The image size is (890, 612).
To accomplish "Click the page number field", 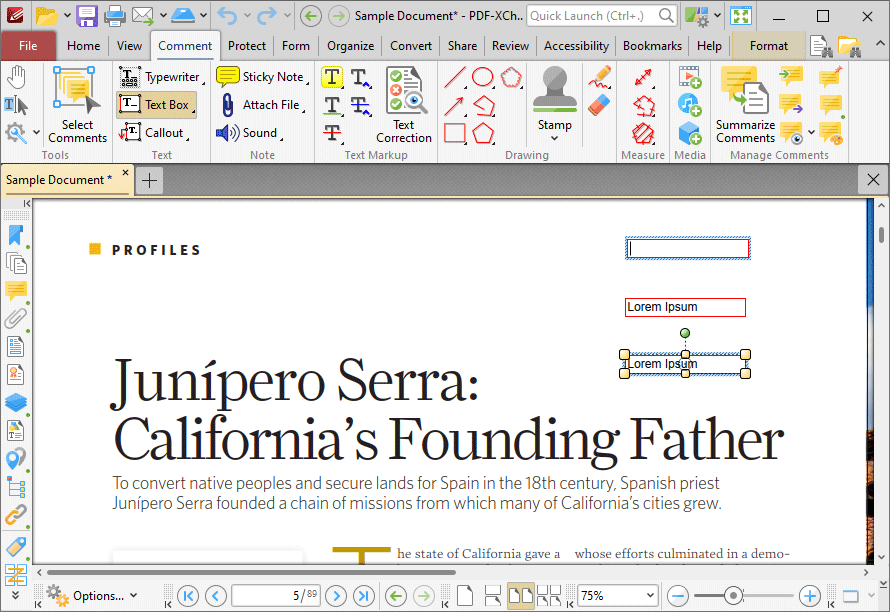I will (276, 596).
